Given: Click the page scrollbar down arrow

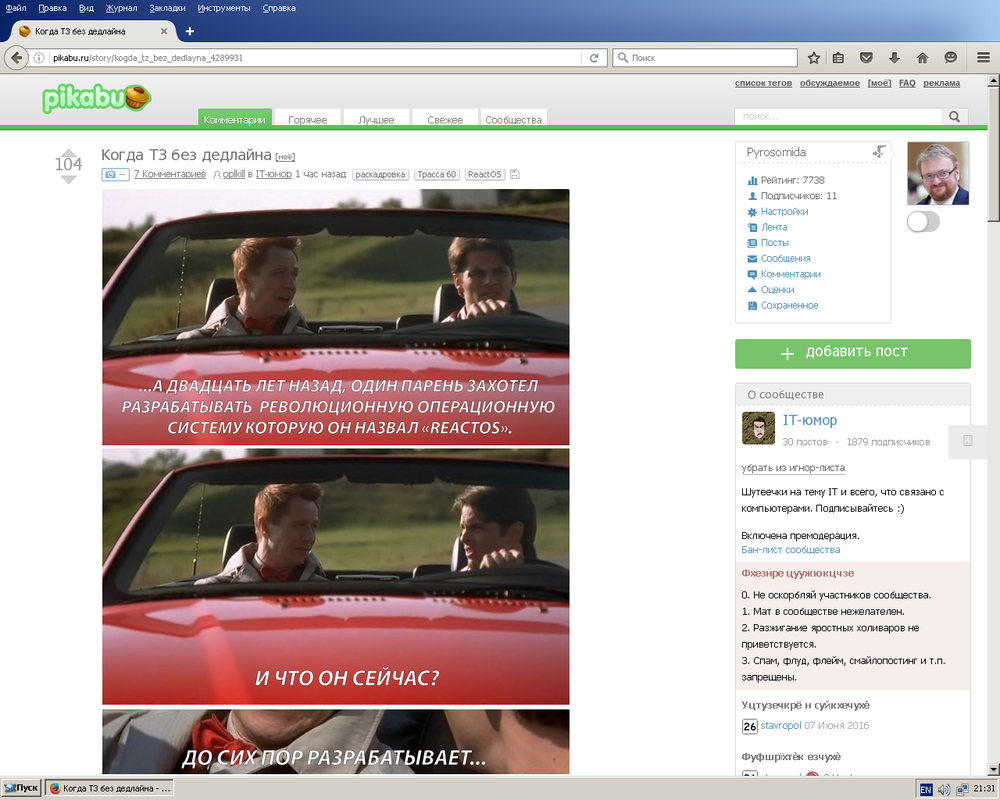Looking at the screenshot, I should coord(993,768).
